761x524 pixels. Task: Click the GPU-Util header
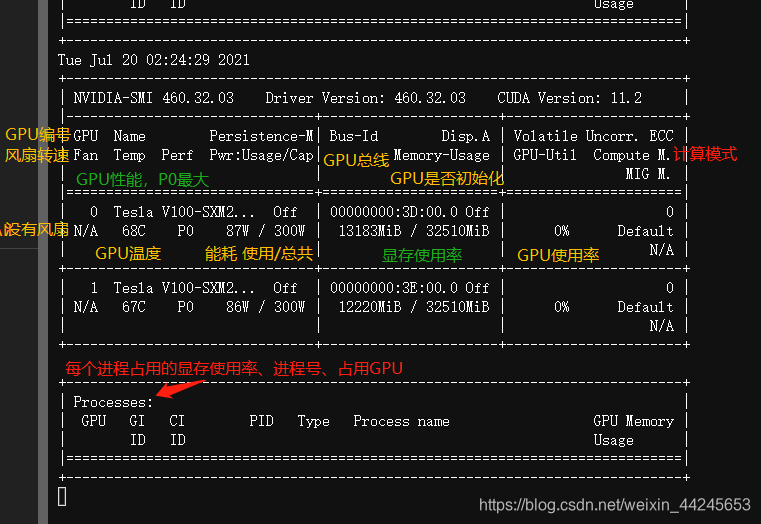pyautogui.click(x=545, y=155)
